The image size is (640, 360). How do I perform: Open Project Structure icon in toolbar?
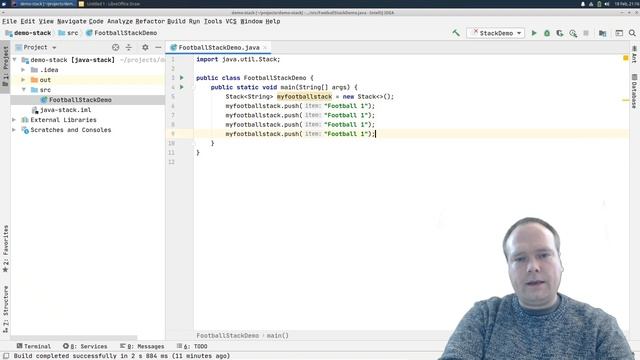click(x=602, y=33)
